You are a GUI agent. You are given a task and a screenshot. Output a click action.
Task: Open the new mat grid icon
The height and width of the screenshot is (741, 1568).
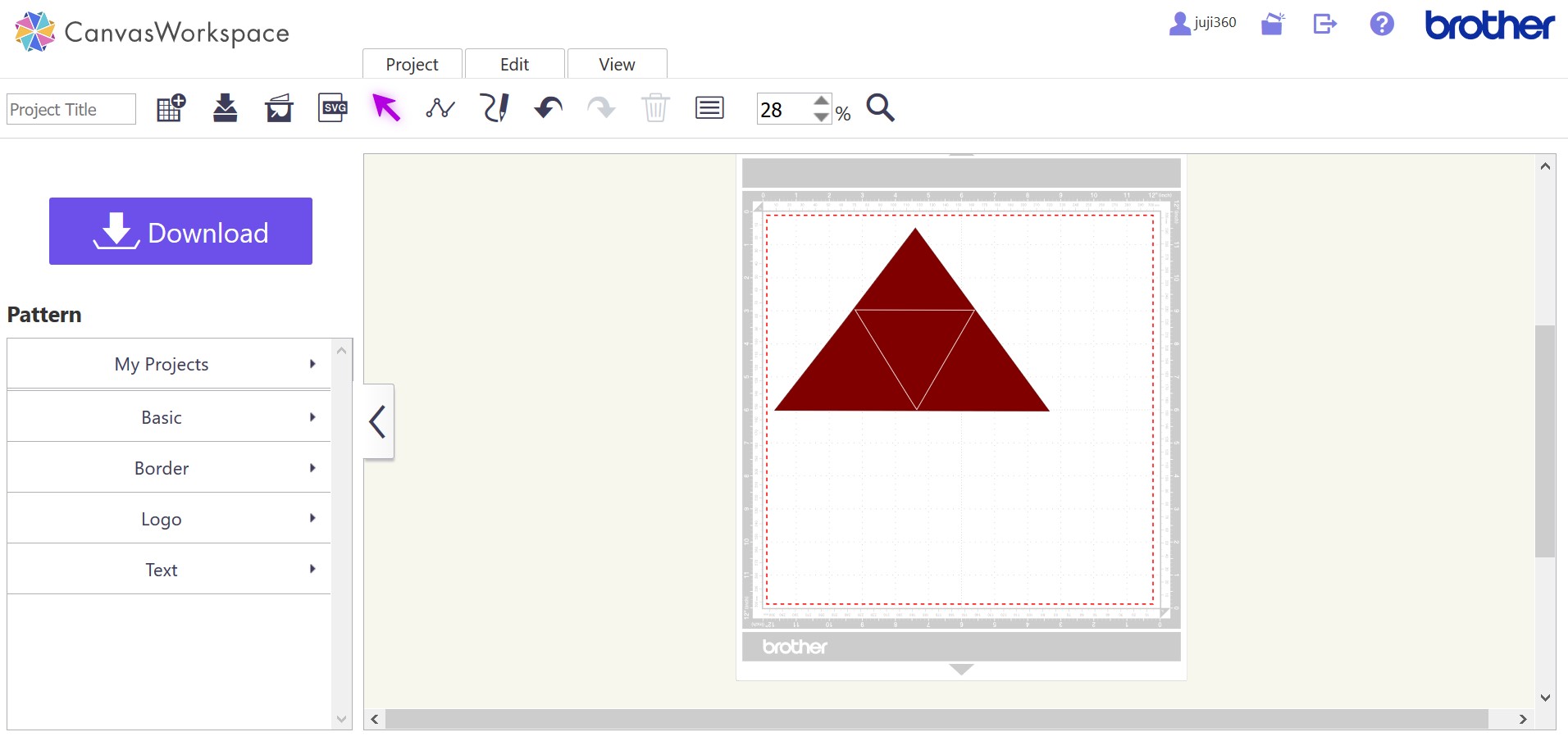click(171, 108)
